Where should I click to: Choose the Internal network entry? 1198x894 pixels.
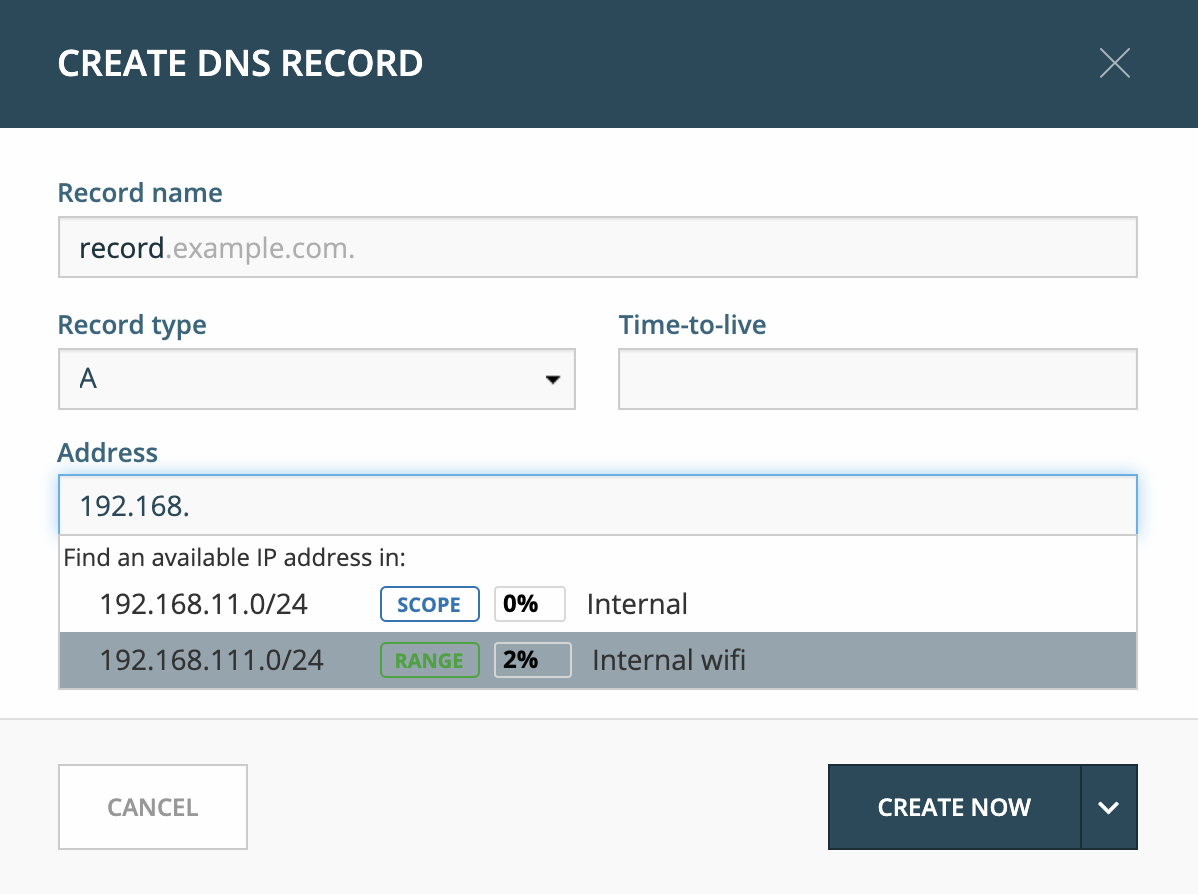pos(637,604)
